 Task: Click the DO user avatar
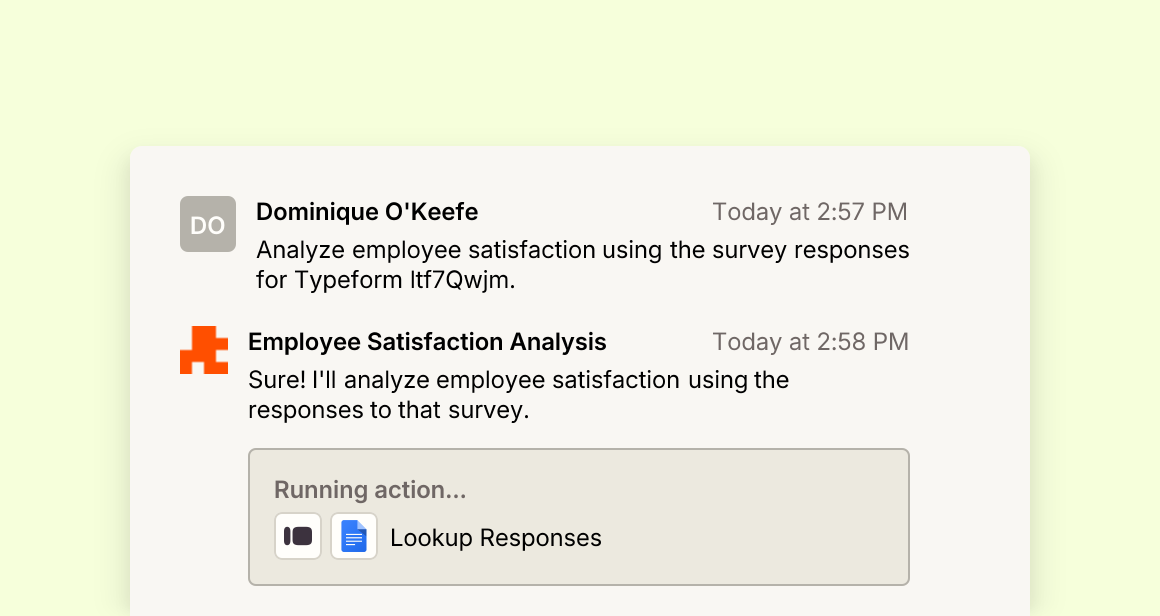208,224
